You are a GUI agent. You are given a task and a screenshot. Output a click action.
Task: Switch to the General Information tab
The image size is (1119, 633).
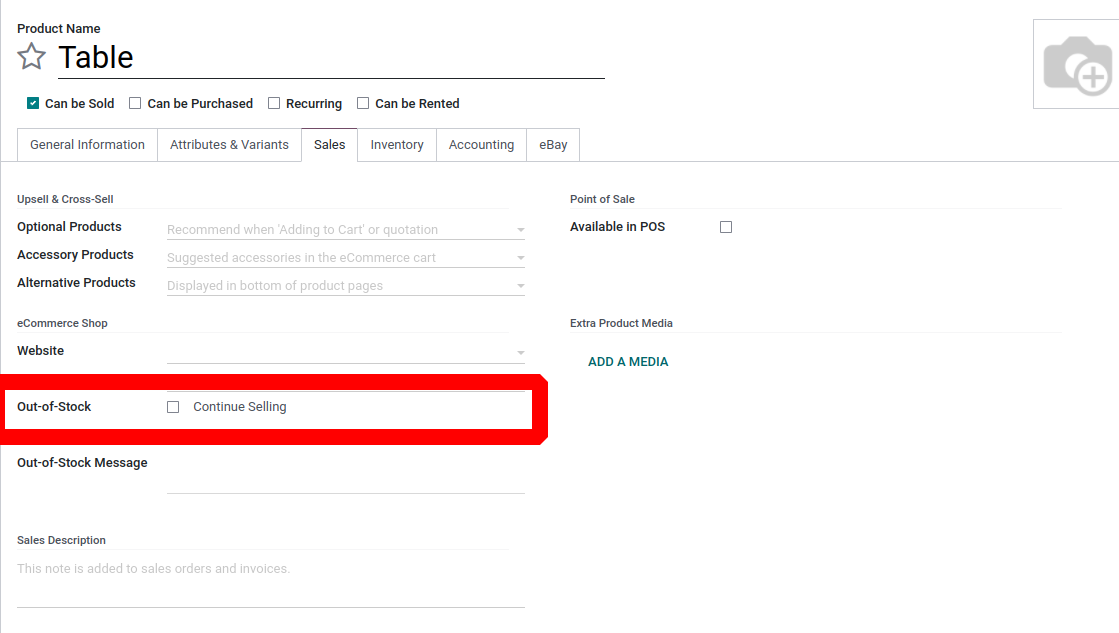(x=87, y=144)
